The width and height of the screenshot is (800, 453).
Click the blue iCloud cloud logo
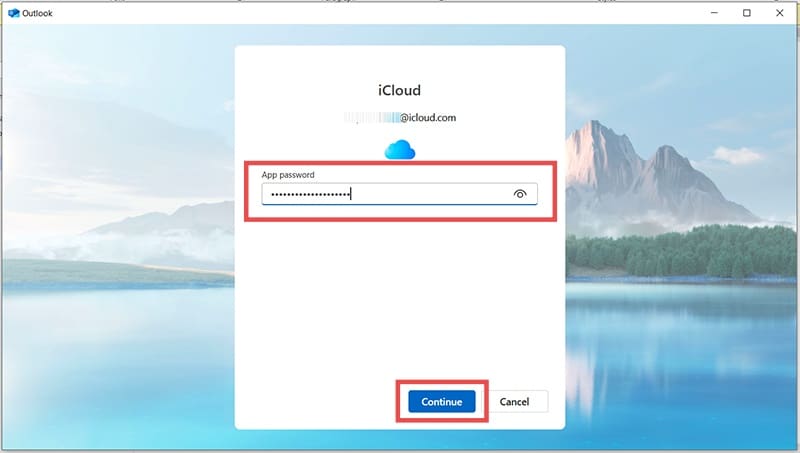(x=399, y=150)
